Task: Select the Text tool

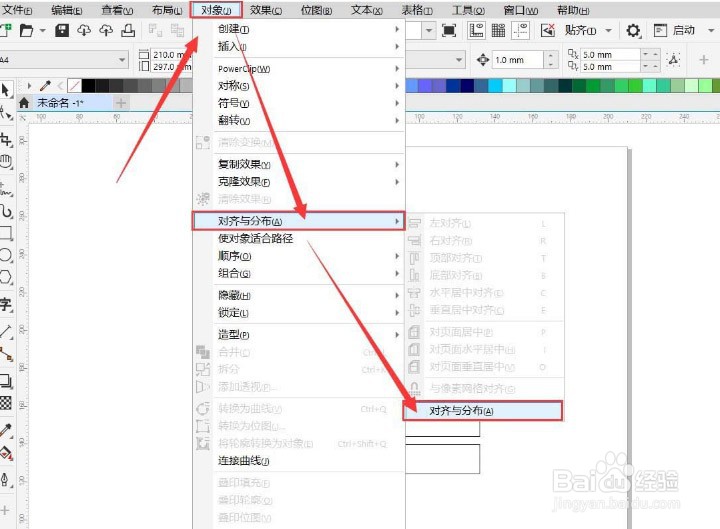Action: point(6,304)
